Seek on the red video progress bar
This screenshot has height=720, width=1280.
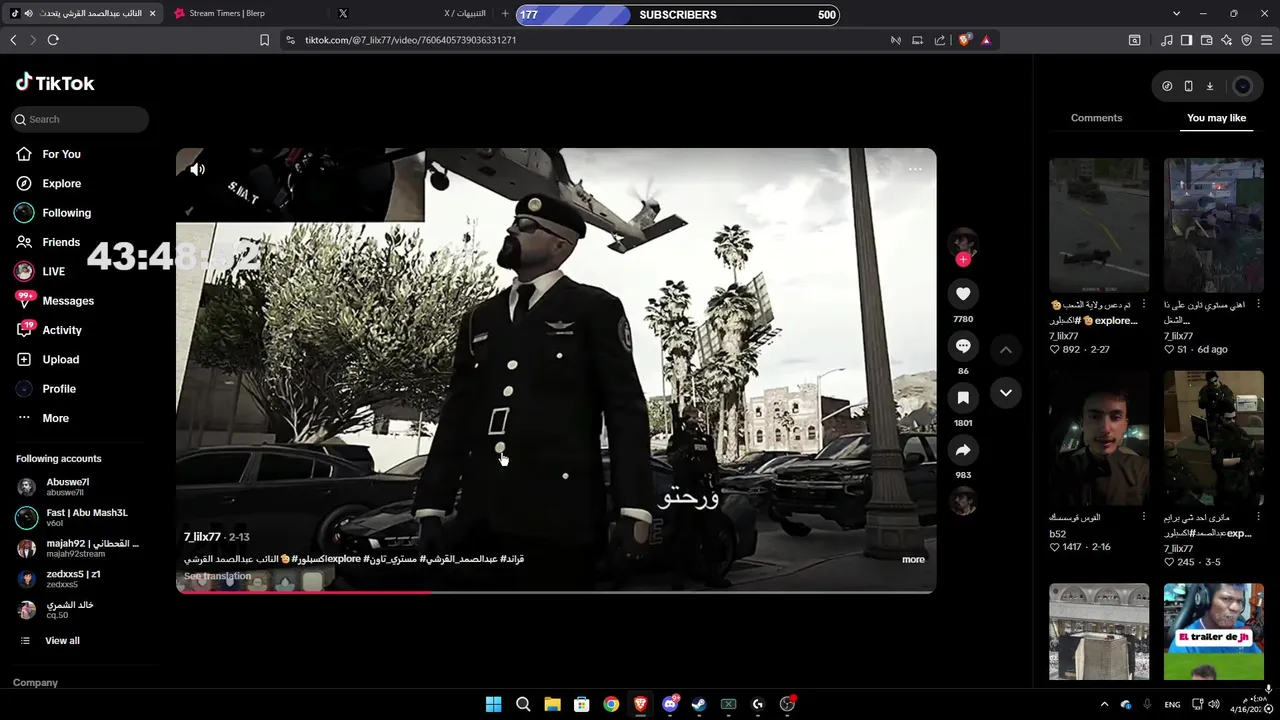(556, 592)
